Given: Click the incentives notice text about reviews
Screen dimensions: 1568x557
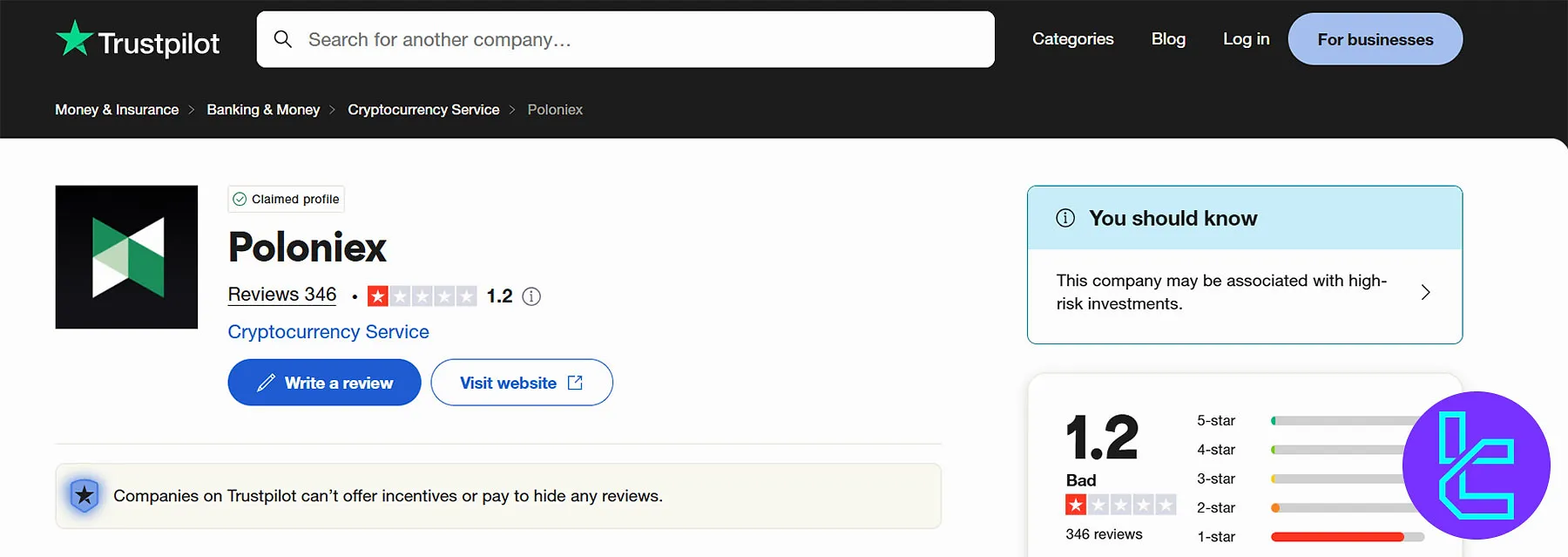Looking at the screenshot, I should coord(388,496).
